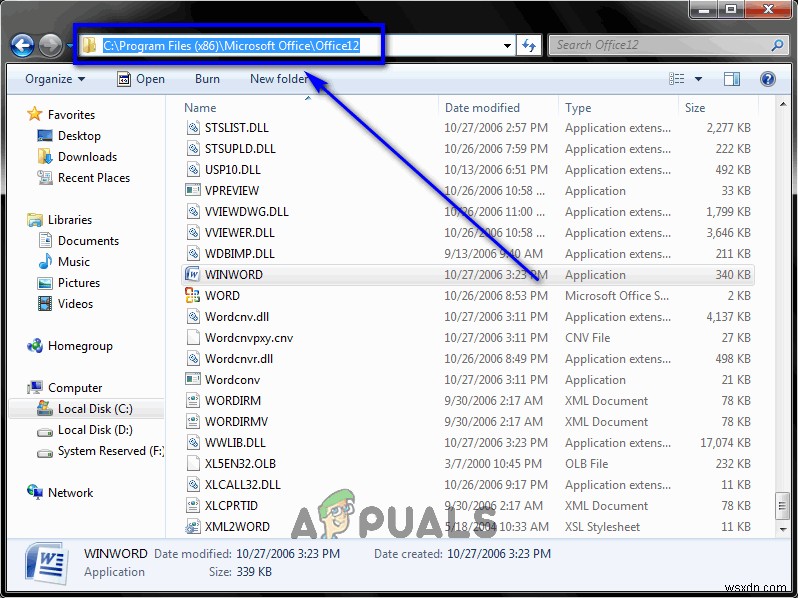
Task: Click the search magnifier icon
Action: pyautogui.click(x=777, y=45)
